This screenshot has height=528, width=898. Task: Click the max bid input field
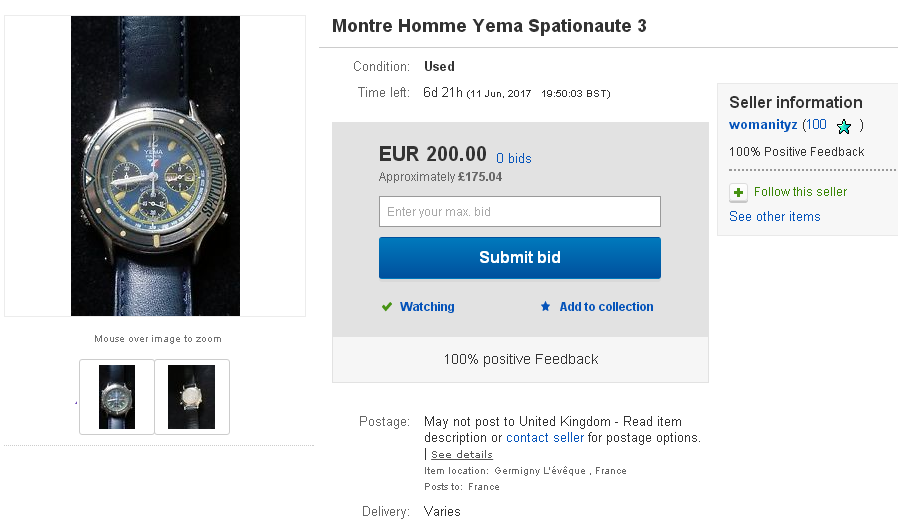(519, 212)
